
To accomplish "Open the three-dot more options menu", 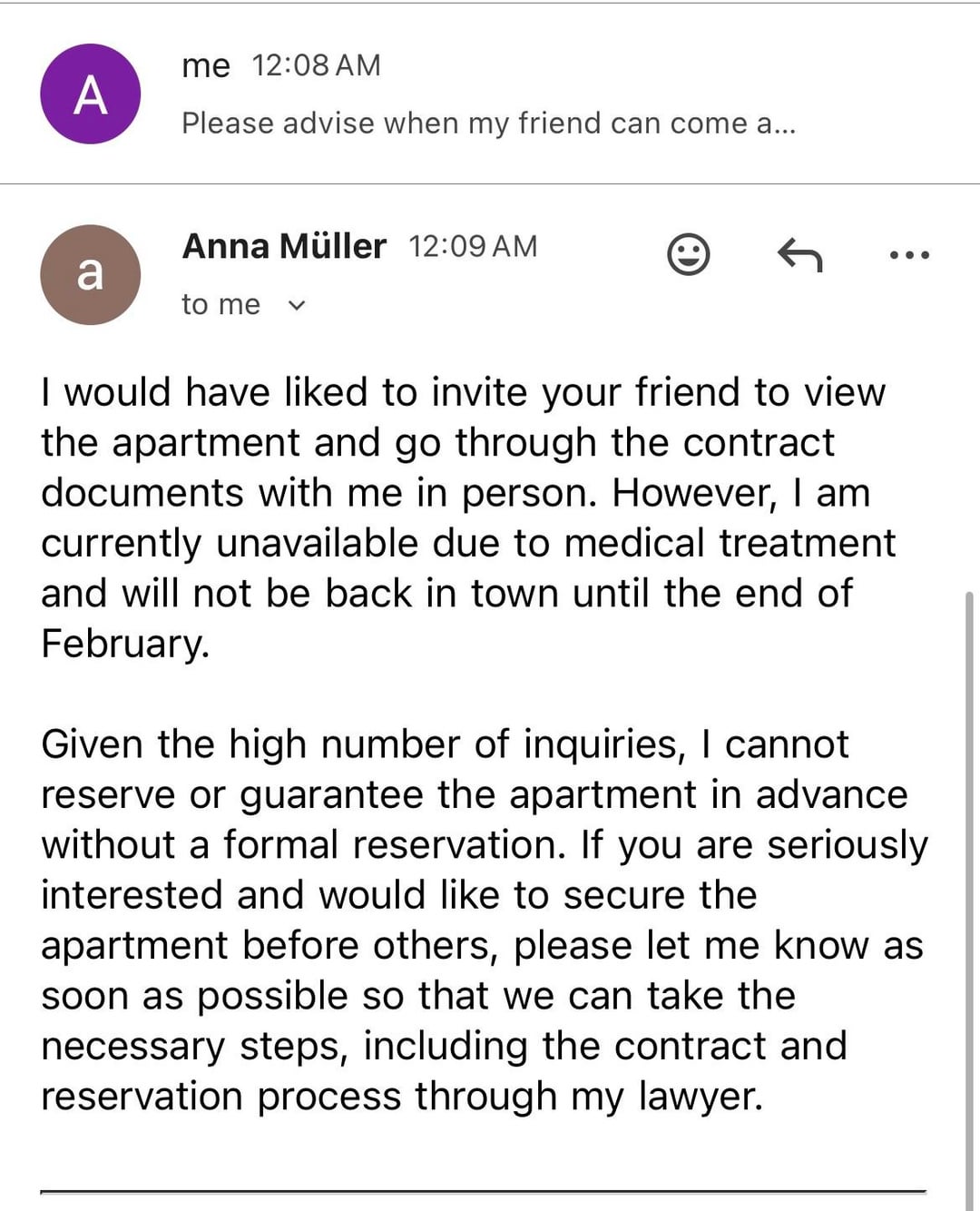I will pyautogui.click(x=908, y=255).
